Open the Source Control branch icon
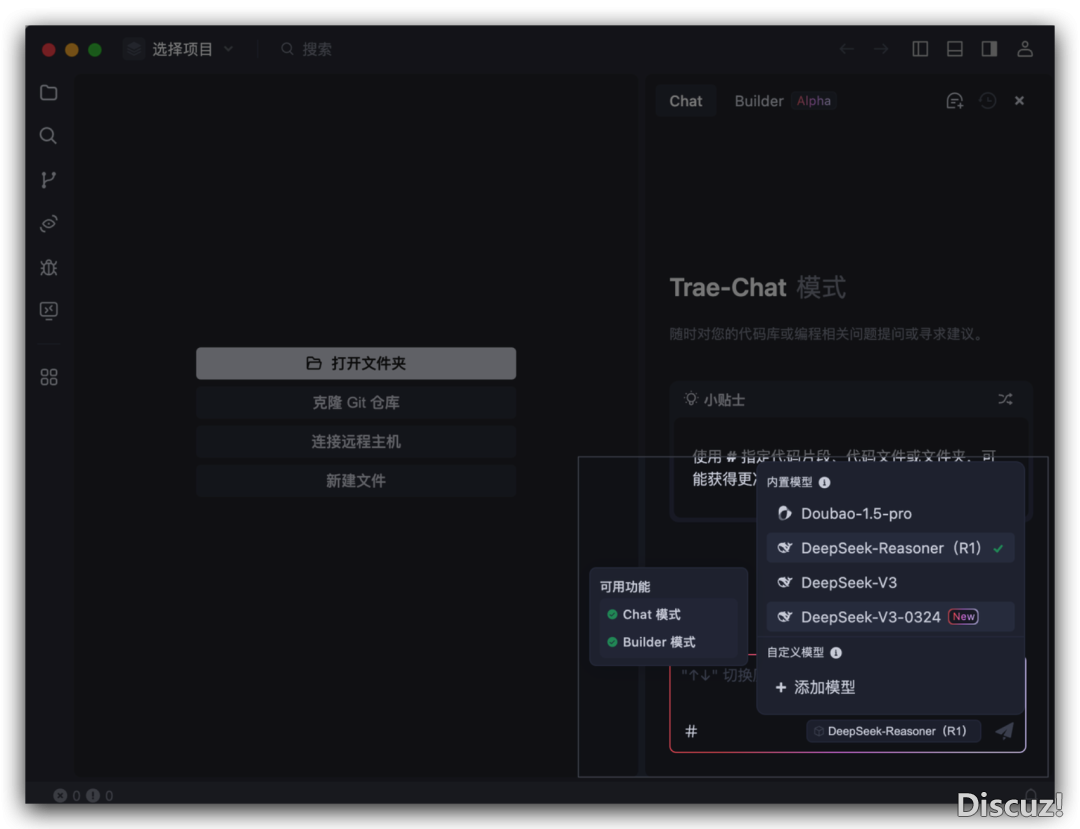 tap(48, 180)
